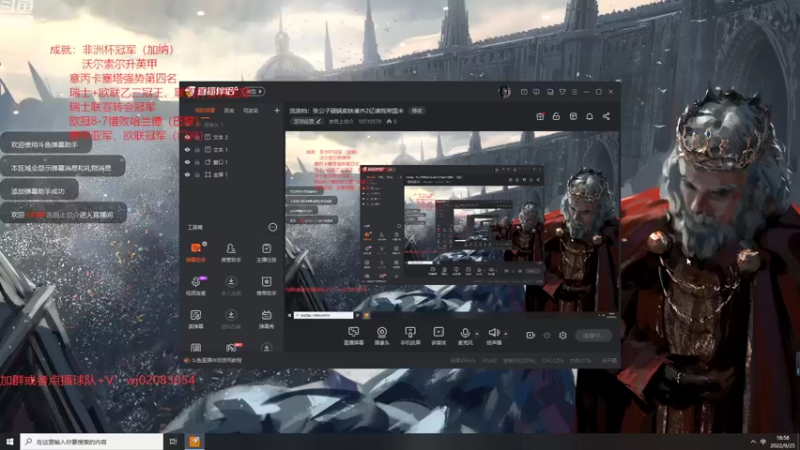Open the hamburger main menu in title bar
The height and width of the screenshot is (450, 800).
[574, 92]
